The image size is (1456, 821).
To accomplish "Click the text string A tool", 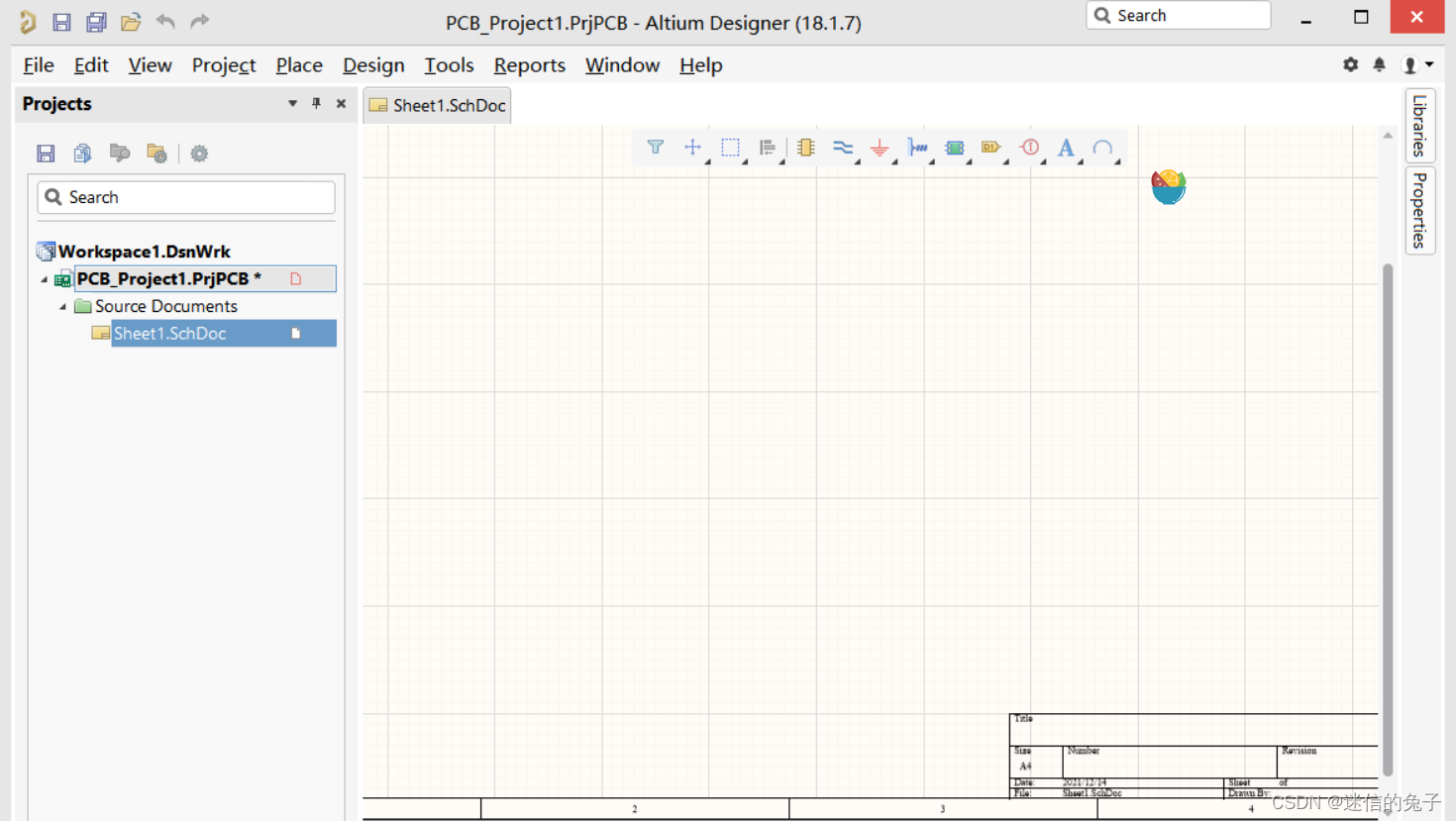I will coord(1066,148).
